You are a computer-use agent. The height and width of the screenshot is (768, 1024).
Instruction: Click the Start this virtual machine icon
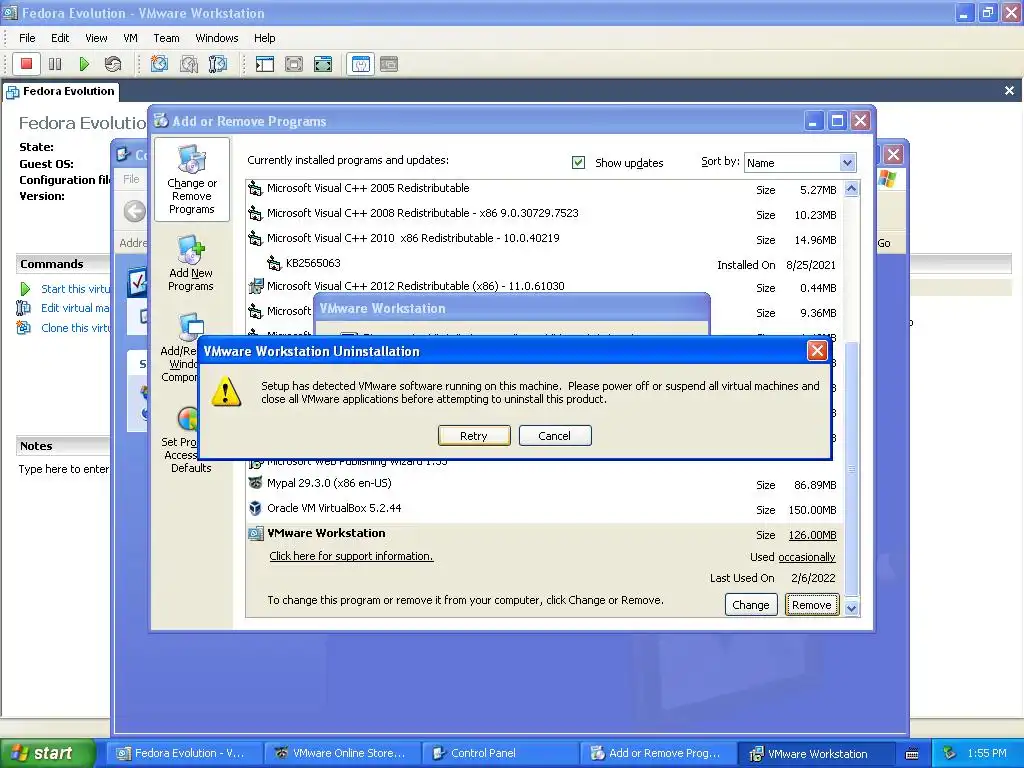(x=25, y=289)
